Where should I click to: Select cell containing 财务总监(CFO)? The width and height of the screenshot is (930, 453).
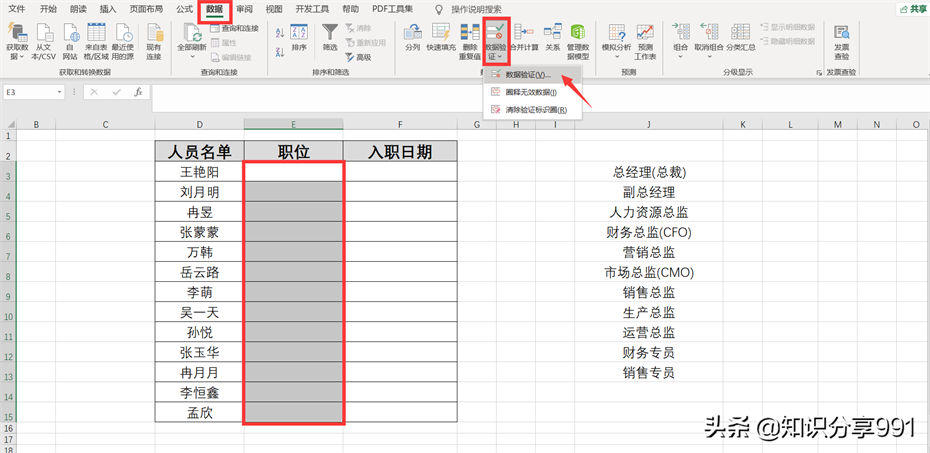[x=649, y=232]
